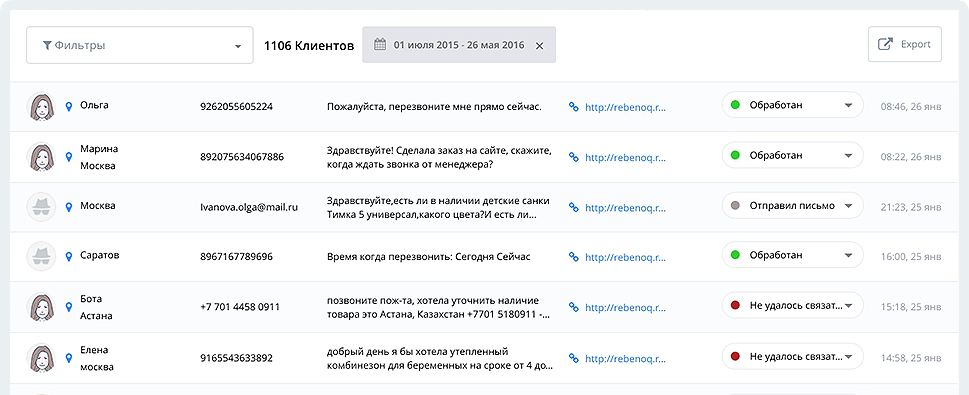The width and height of the screenshot is (969, 395).
Task: Click the message about детские санки Тимка 5
Action: tap(438, 208)
